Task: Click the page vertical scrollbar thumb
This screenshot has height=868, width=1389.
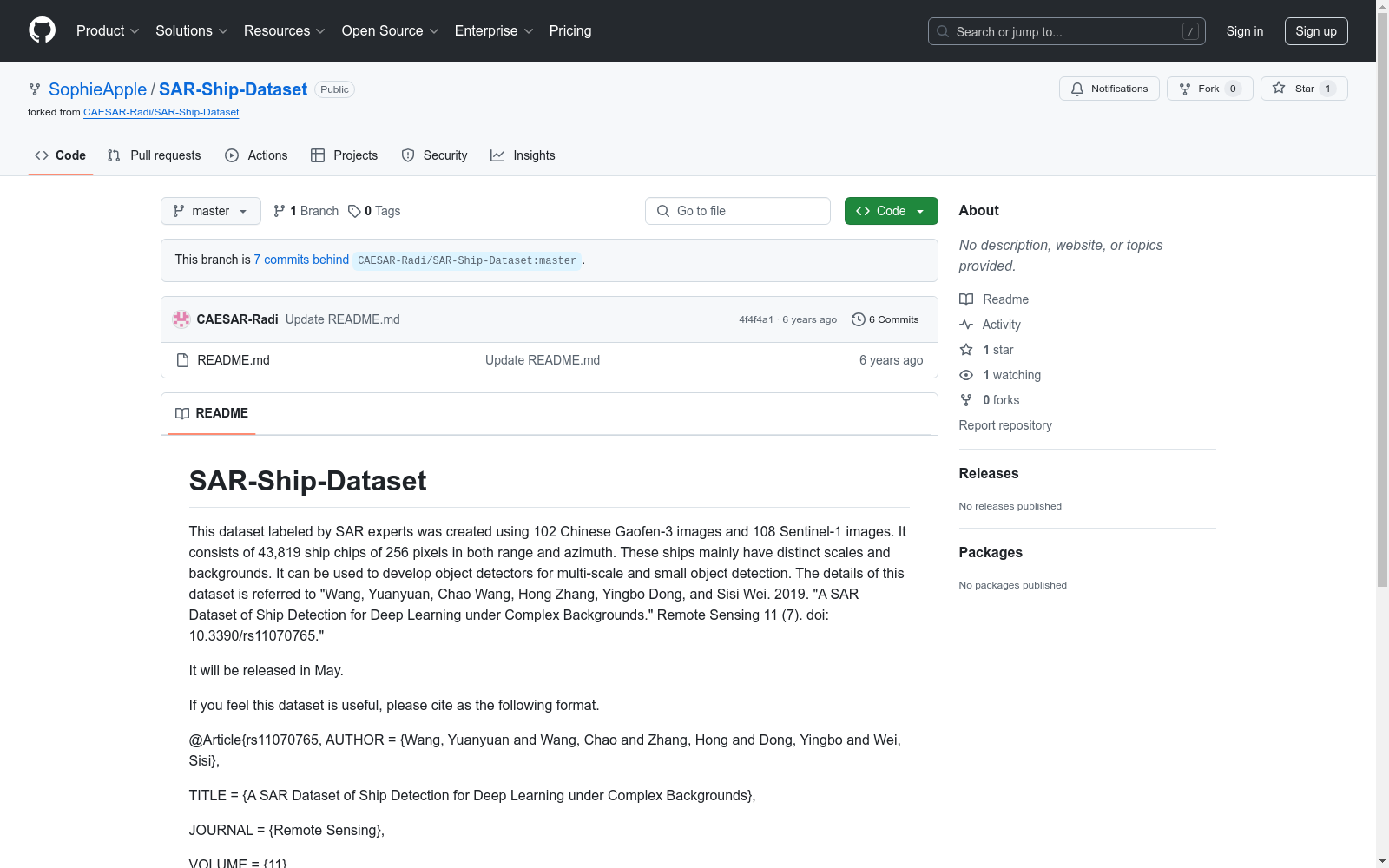Action: pos(1382,299)
